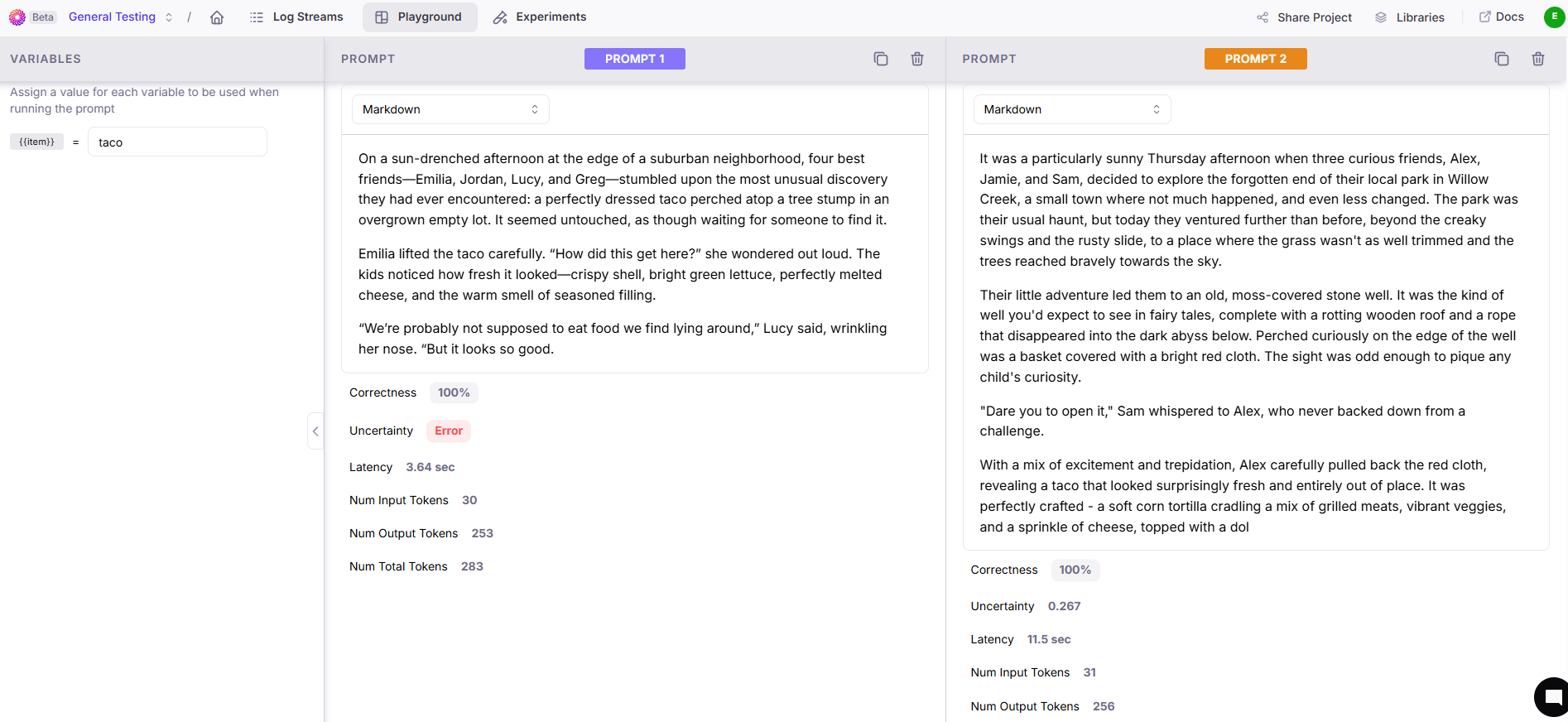
Task: Open the Docs external link
Action: coord(1502,17)
